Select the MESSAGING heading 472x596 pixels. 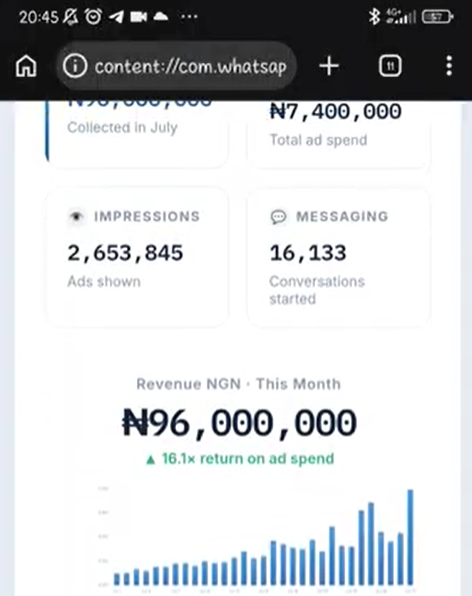tap(342, 217)
